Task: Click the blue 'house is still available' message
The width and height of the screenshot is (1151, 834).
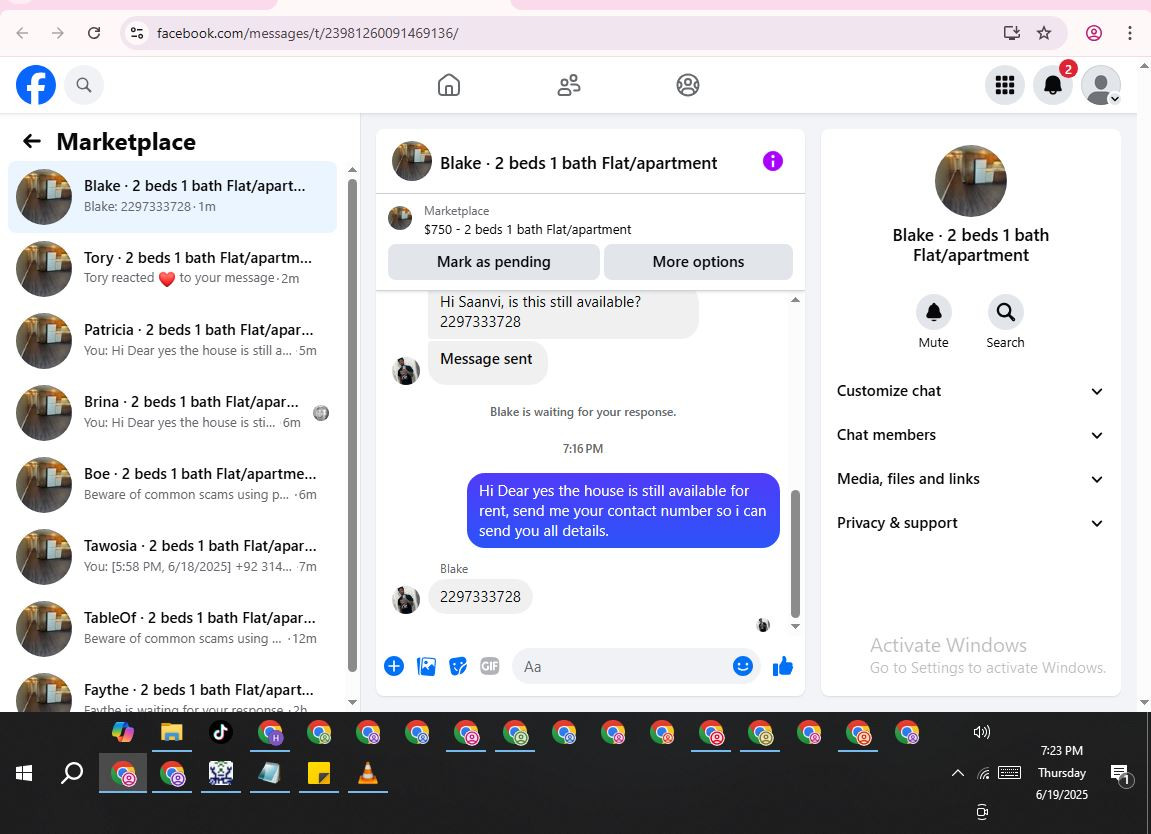Action: pos(623,510)
